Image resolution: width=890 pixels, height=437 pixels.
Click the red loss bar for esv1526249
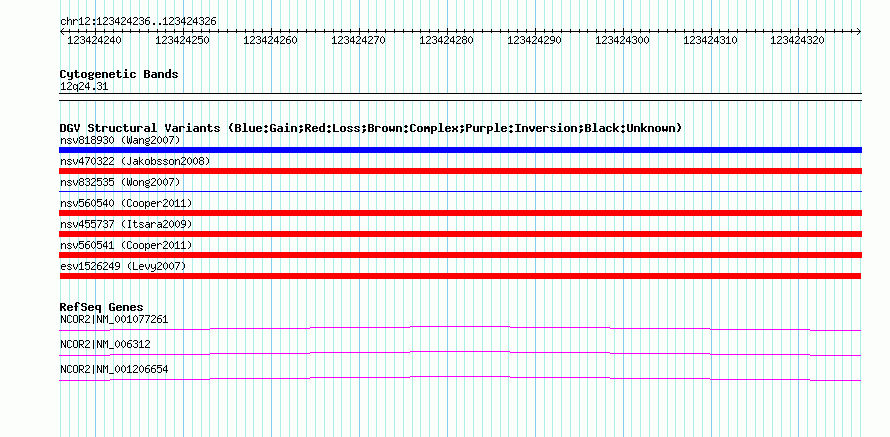(x=460, y=276)
